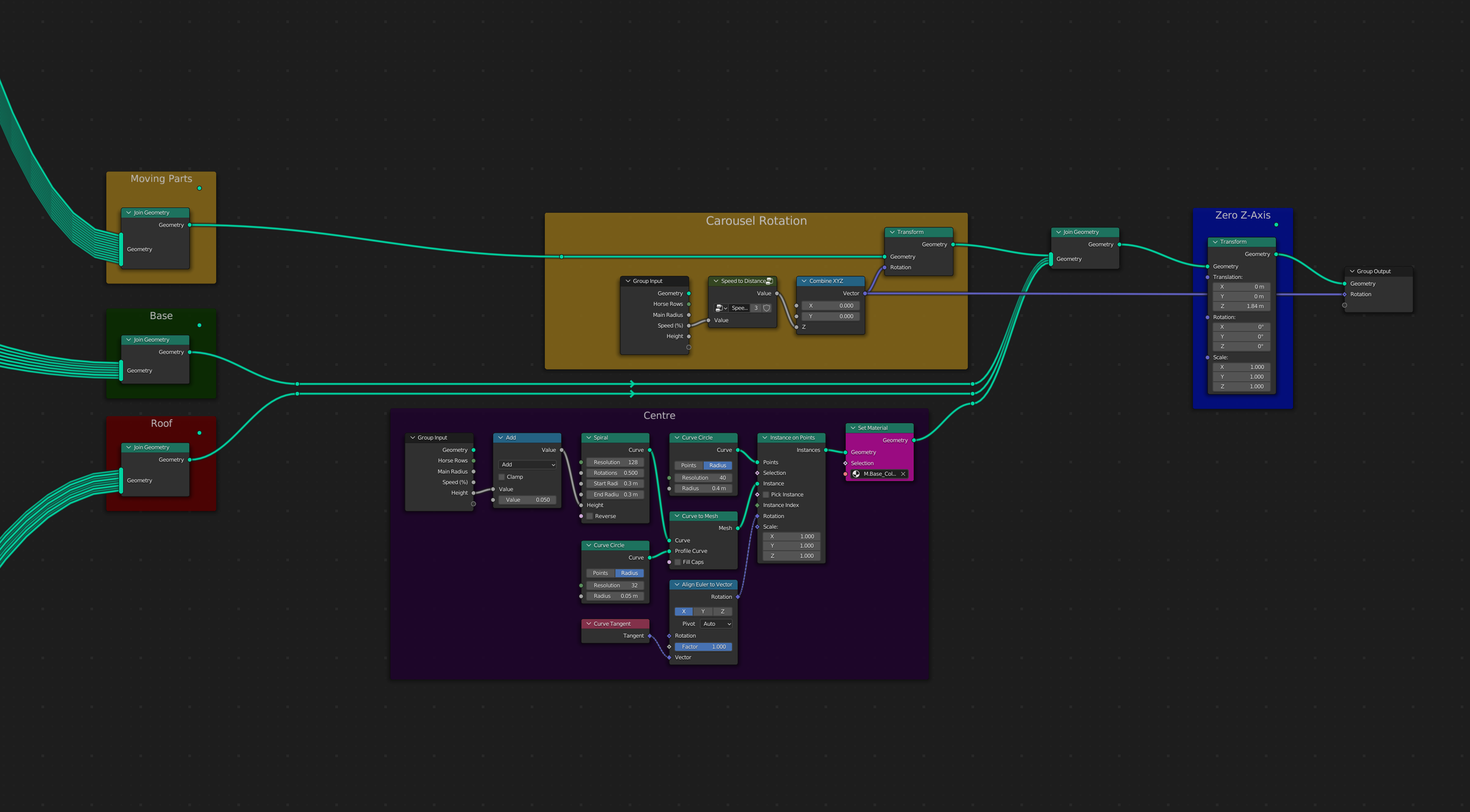Click Geometry output socket of Set Material node
This screenshot has width=1470, height=812.
click(x=914, y=440)
